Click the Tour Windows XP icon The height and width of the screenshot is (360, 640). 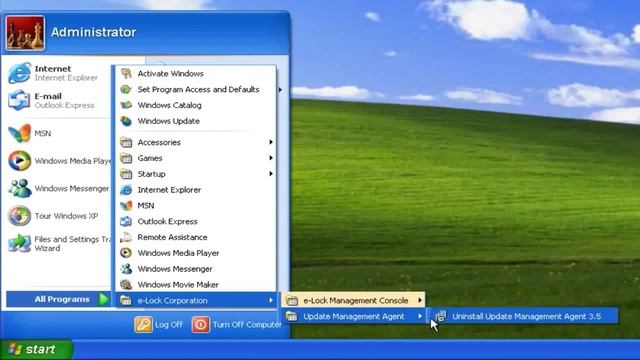[19, 216]
